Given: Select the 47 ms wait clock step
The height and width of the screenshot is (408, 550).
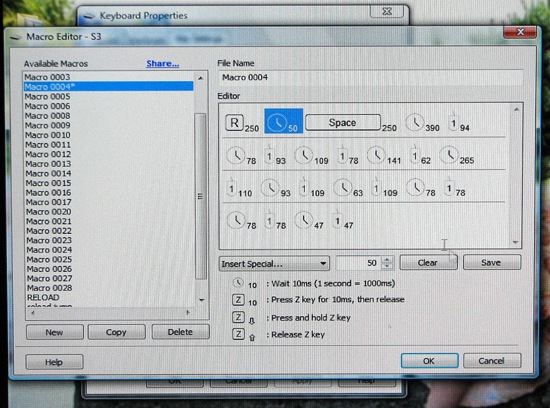Looking at the screenshot, I should [309, 221].
